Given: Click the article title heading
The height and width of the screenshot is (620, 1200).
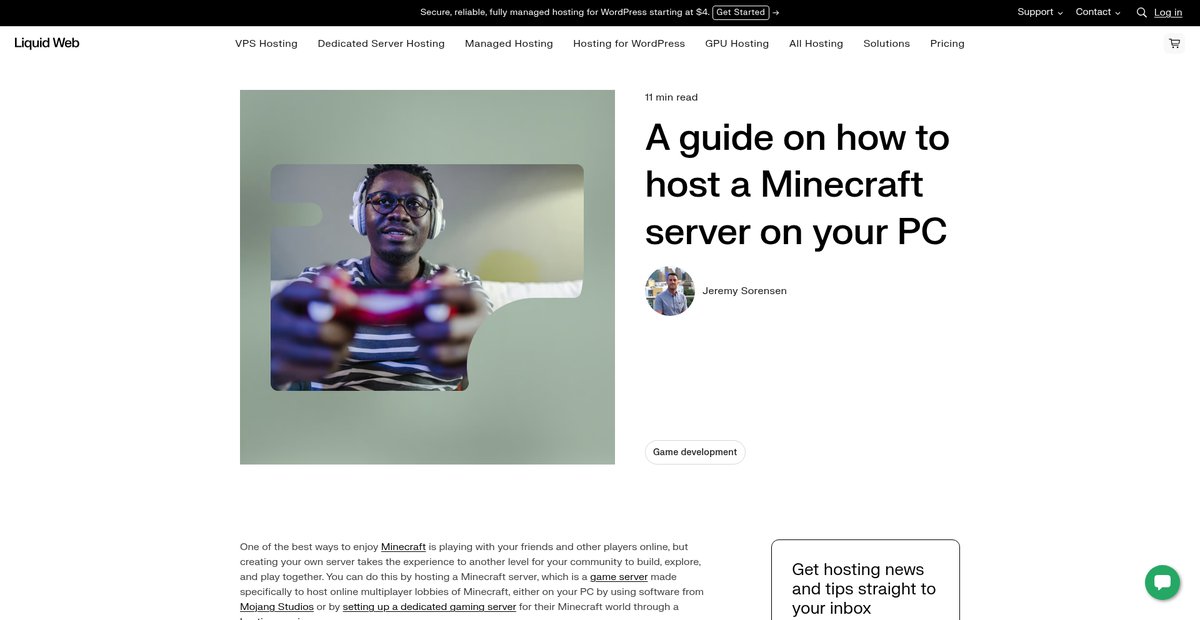Looking at the screenshot, I should (798, 184).
